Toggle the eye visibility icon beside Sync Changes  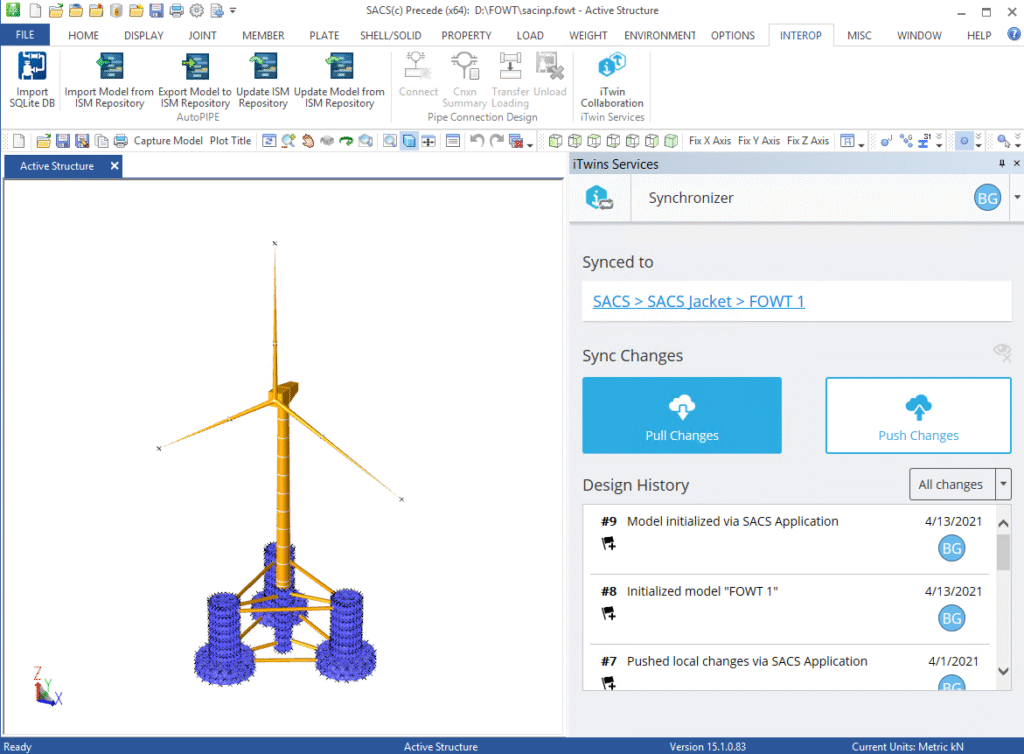1002,353
